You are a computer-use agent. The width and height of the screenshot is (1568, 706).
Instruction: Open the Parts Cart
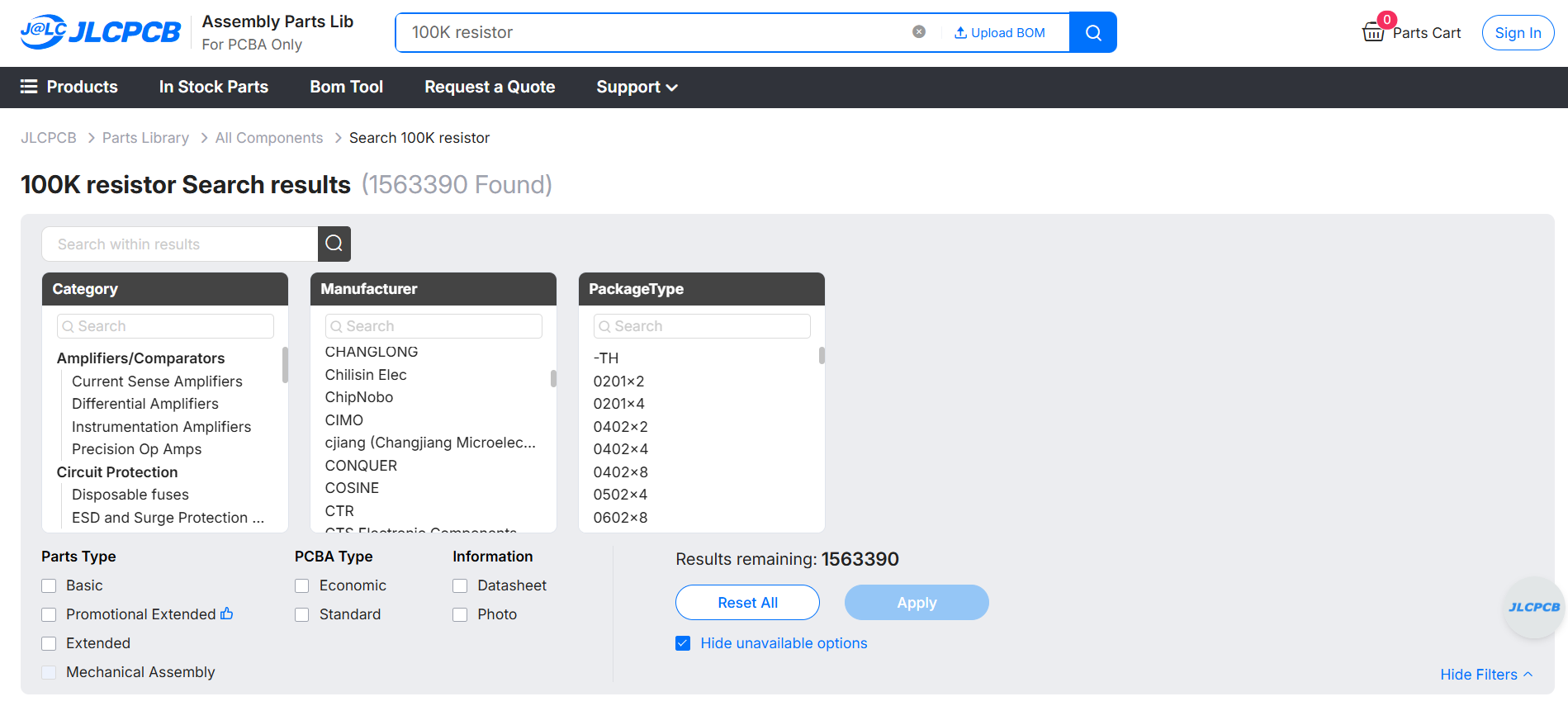[x=1411, y=32]
